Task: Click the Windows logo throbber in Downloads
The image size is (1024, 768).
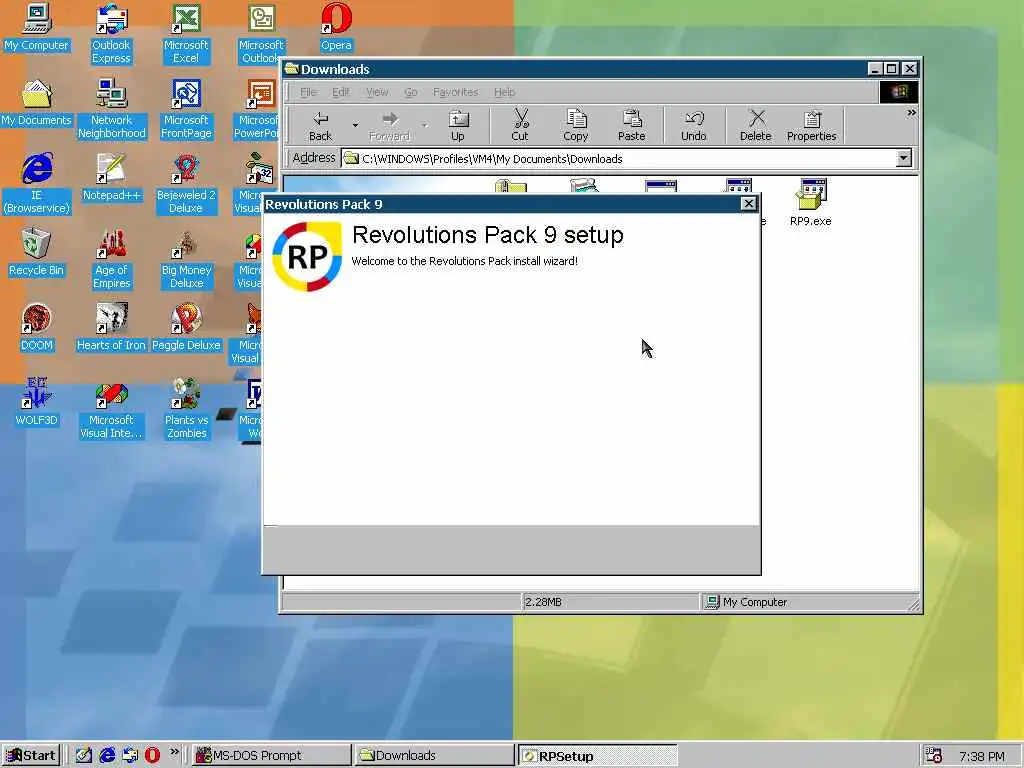Action: click(x=899, y=92)
